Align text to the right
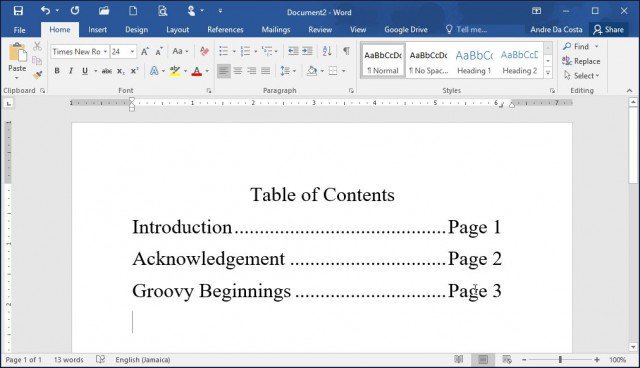The height and width of the screenshot is (368, 640). (251, 71)
